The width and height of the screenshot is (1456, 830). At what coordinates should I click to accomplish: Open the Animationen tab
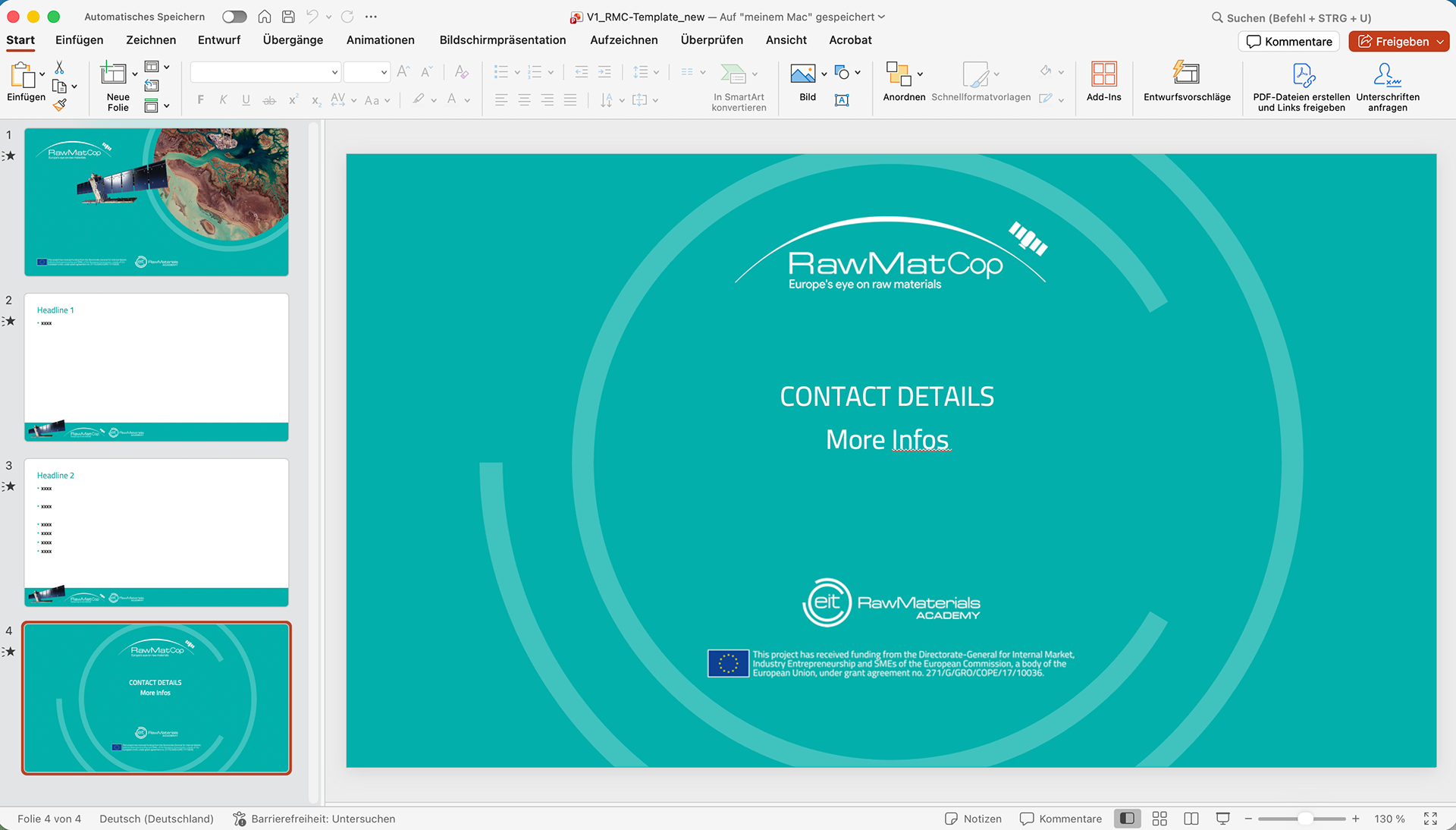click(381, 40)
